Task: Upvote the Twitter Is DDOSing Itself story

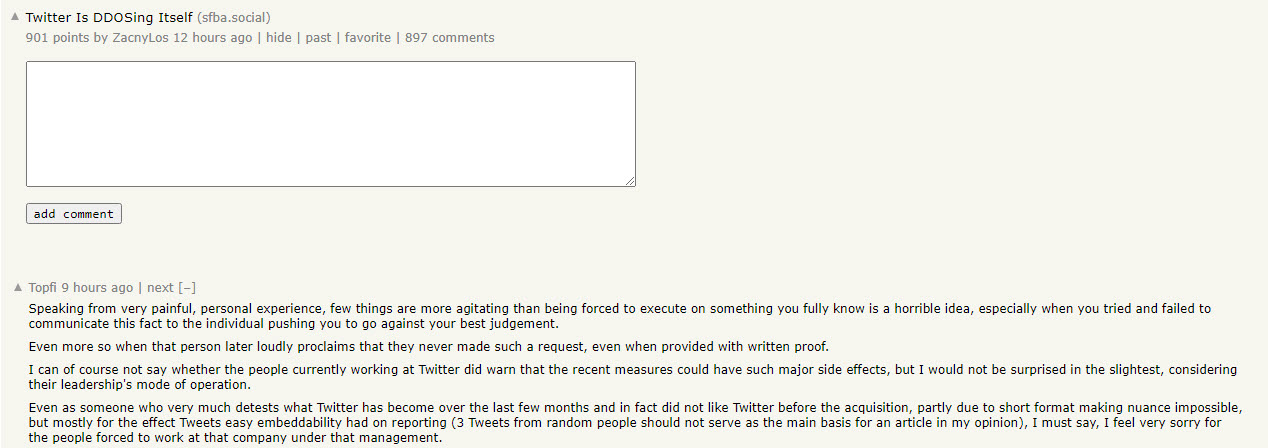Action: pos(15,17)
